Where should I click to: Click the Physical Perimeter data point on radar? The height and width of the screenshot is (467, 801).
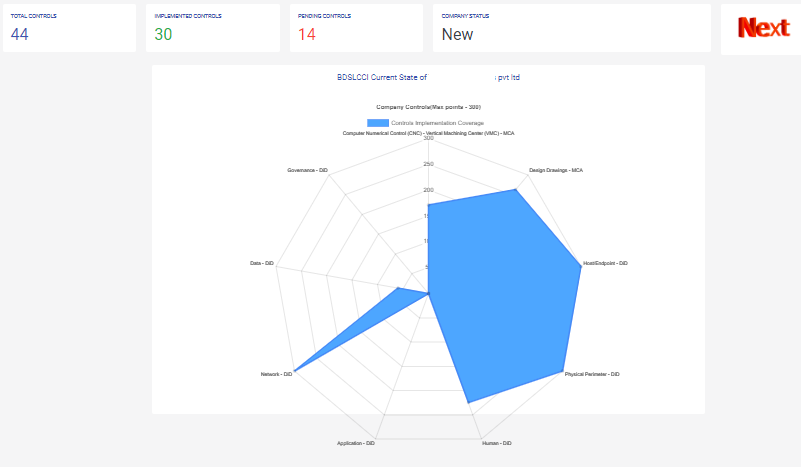coord(563,371)
